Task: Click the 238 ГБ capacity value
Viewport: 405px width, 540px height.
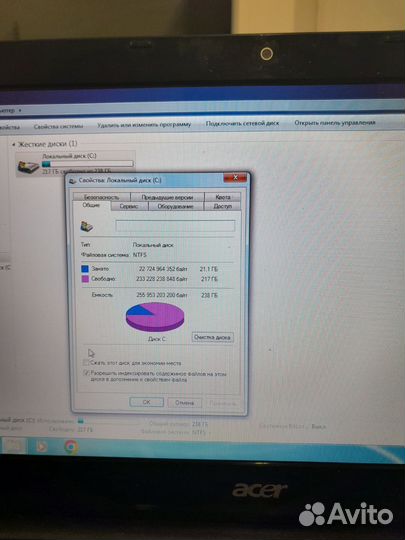Action: coord(209,295)
